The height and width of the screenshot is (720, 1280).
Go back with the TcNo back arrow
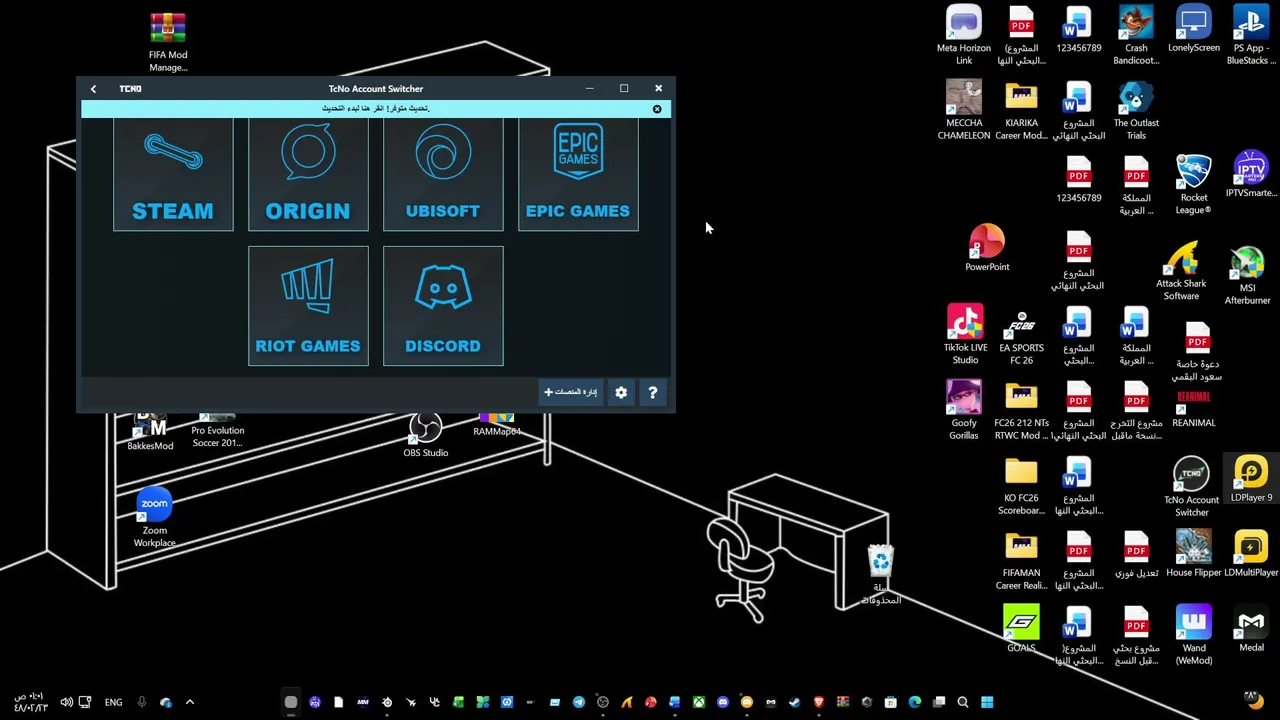point(93,89)
